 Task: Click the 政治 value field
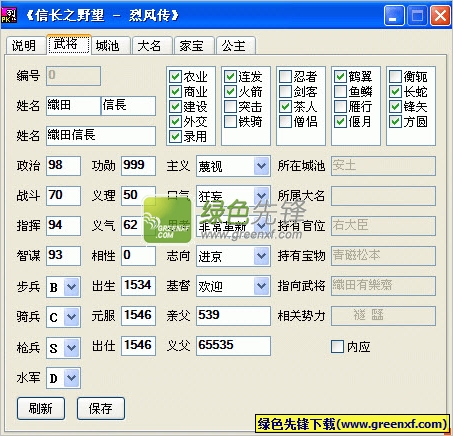tap(63, 165)
